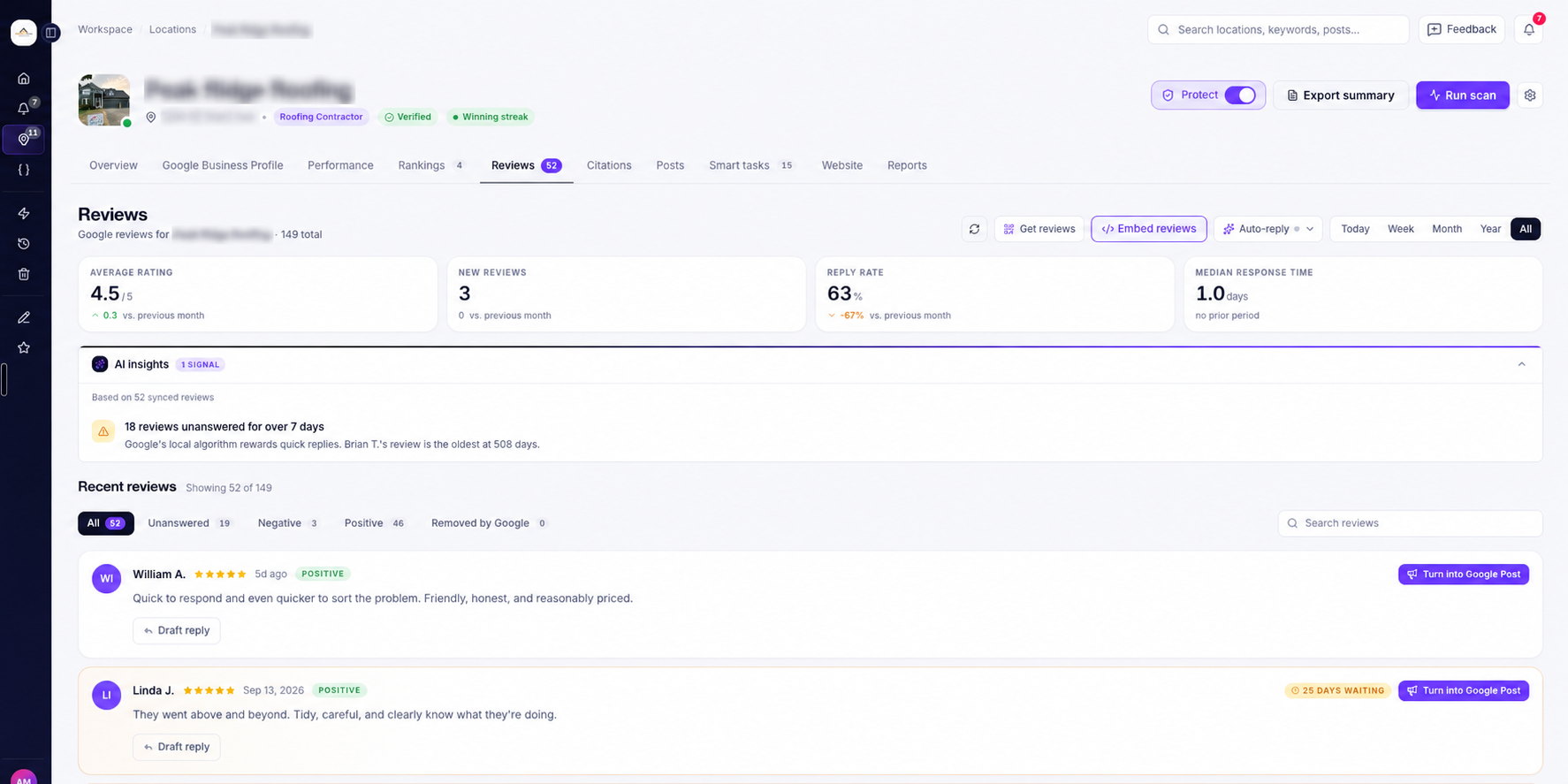The image size is (1568, 784).
Task: Toggle the sidebar panel collapse icon
Action: tap(51, 33)
